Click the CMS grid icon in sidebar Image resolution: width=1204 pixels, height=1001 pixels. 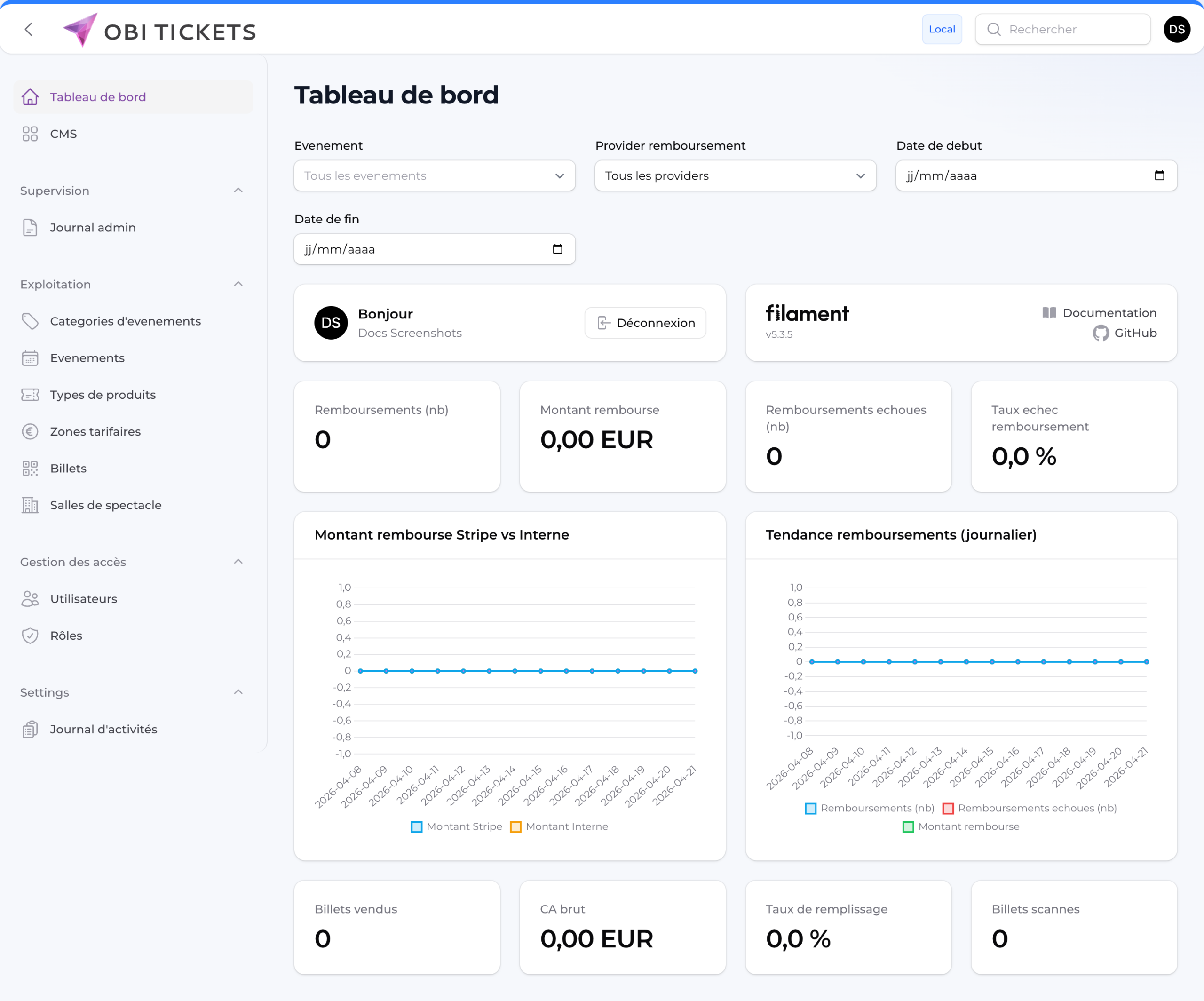30,134
